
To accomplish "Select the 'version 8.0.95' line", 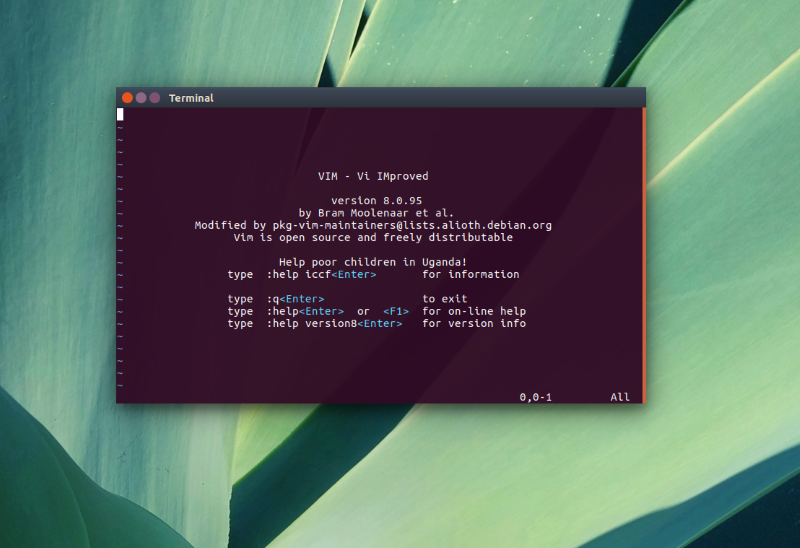I will (377, 201).
